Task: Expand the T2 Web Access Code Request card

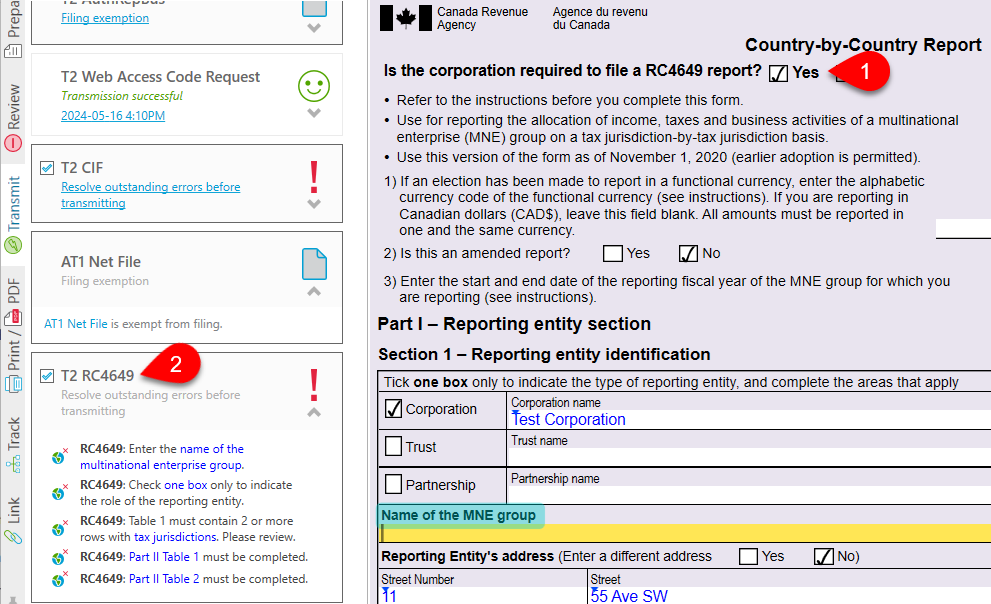Action: point(314,113)
